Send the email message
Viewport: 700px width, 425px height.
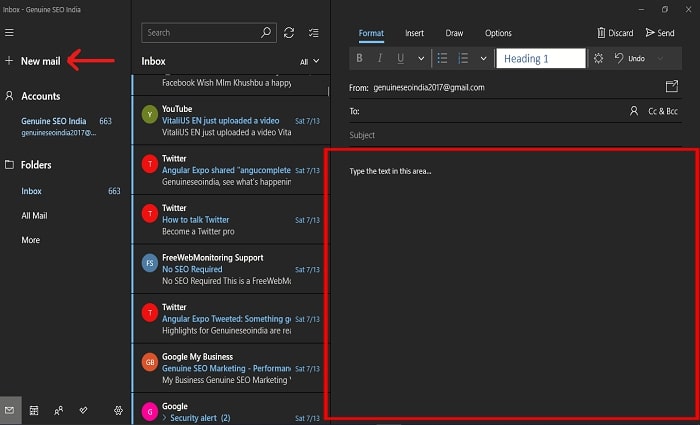[x=660, y=33]
